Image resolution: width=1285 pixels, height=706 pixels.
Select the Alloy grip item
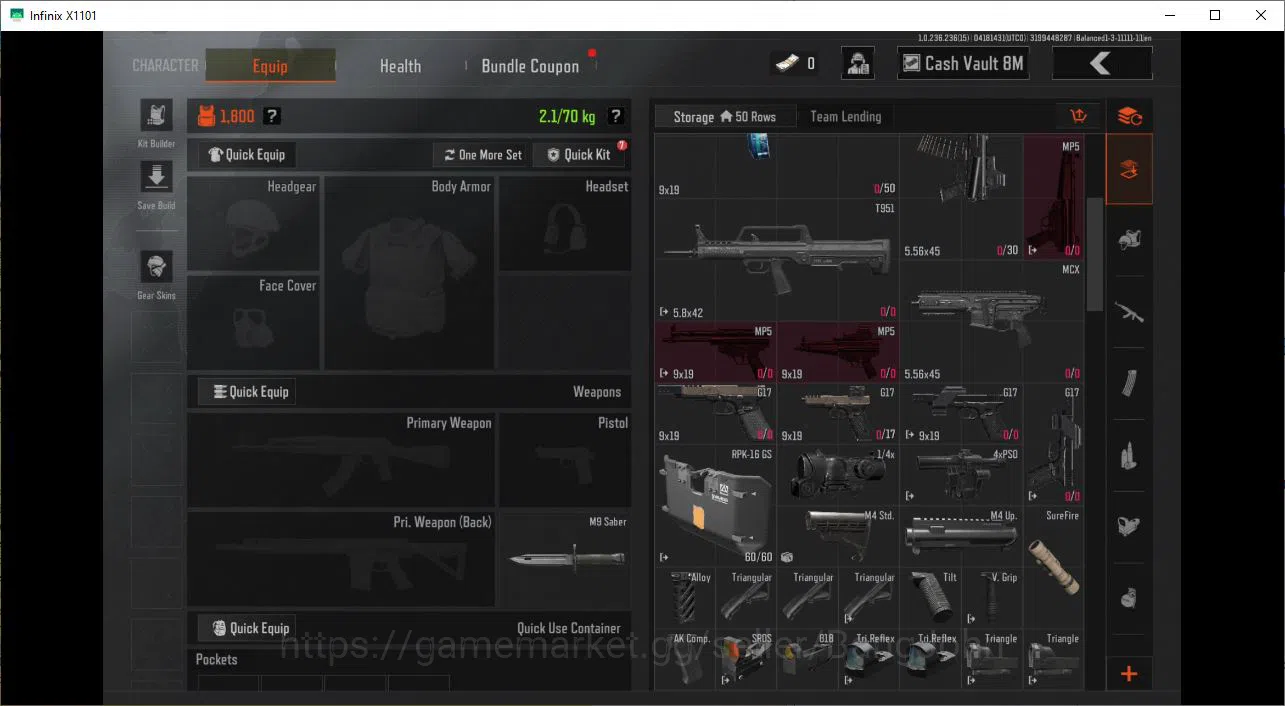pyautogui.click(x=685, y=598)
